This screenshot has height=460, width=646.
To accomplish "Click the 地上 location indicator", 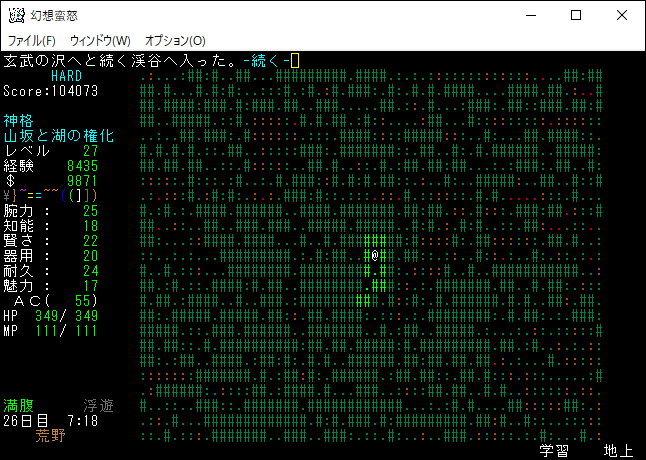I will point(618,451).
